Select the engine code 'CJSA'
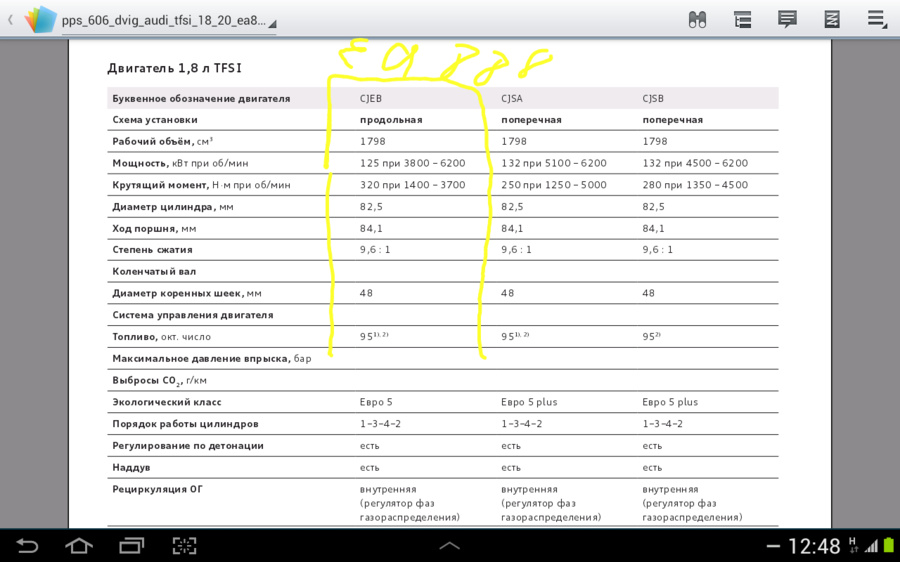This screenshot has width=900, height=562. point(512,99)
